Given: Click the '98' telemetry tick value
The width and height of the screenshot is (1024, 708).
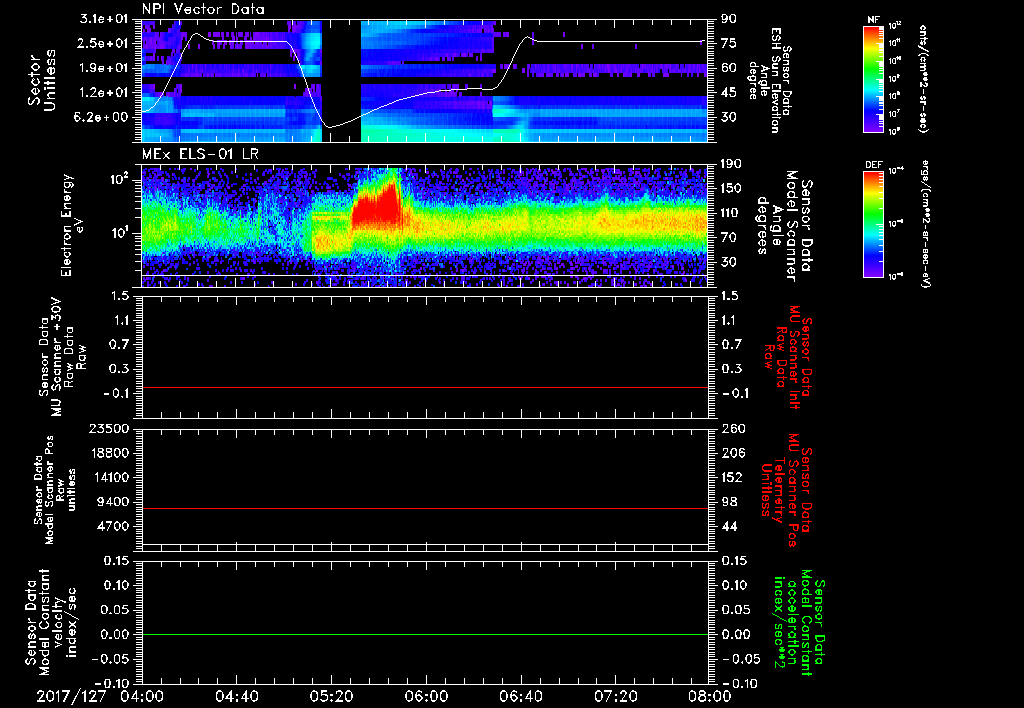Looking at the screenshot, I should pos(729,502).
